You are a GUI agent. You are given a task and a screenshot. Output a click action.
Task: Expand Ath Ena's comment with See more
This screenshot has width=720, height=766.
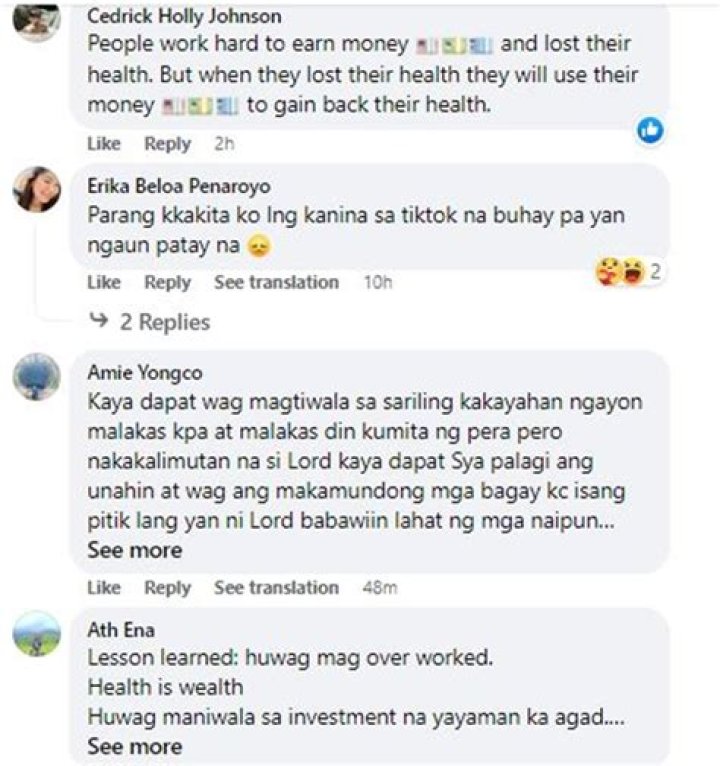pos(135,746)
